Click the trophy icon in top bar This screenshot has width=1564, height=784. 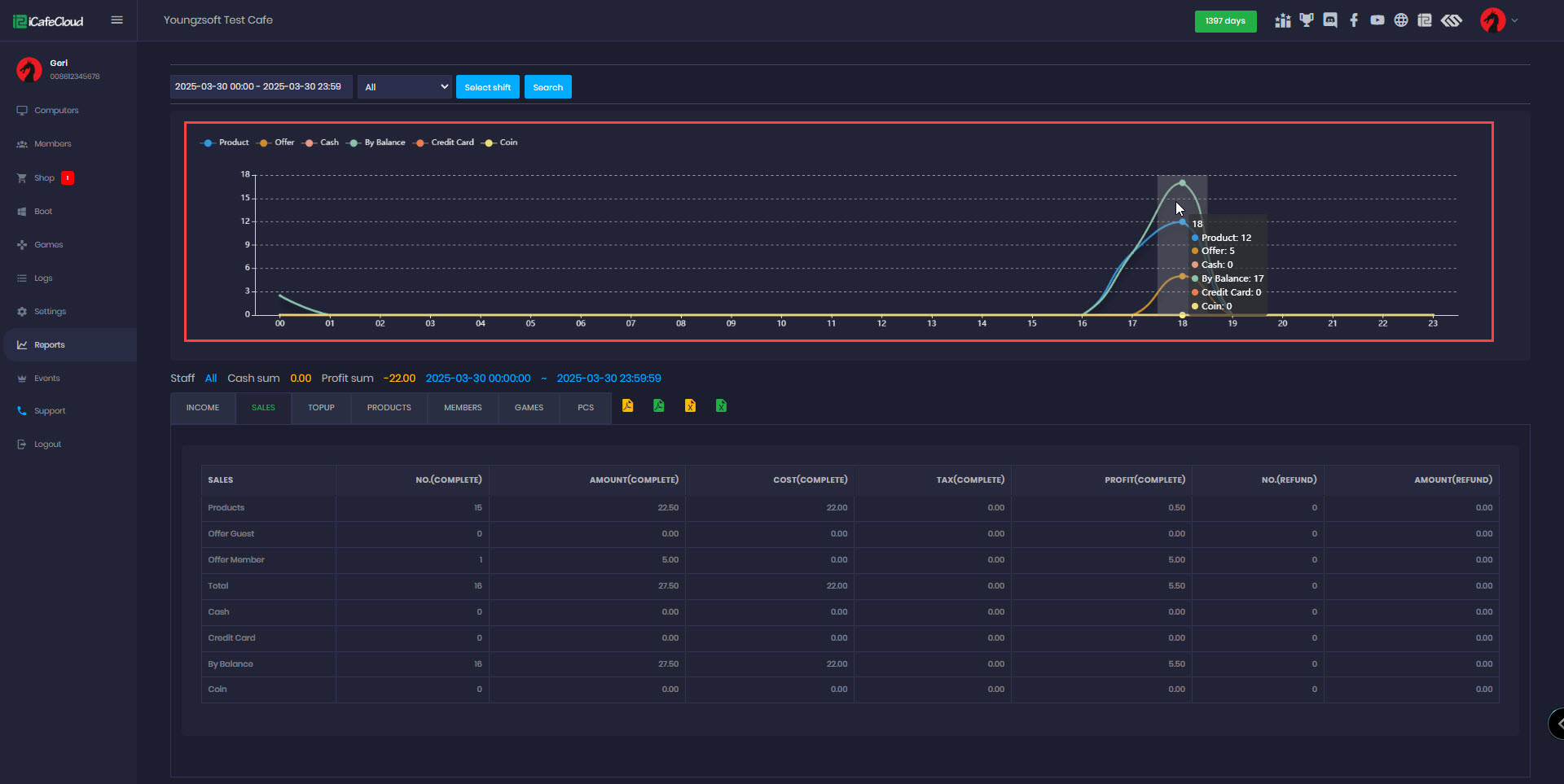[x=1307, y=20]
